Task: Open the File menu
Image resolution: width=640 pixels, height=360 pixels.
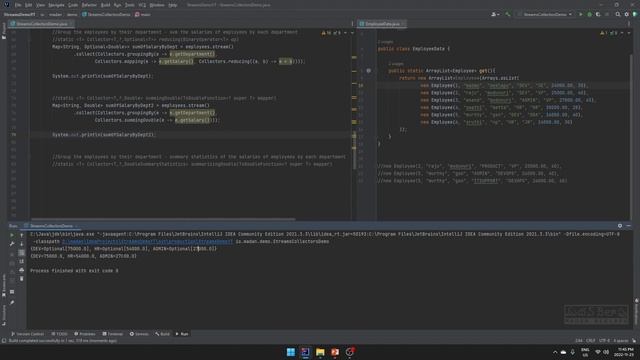Action: click(18, 5)
